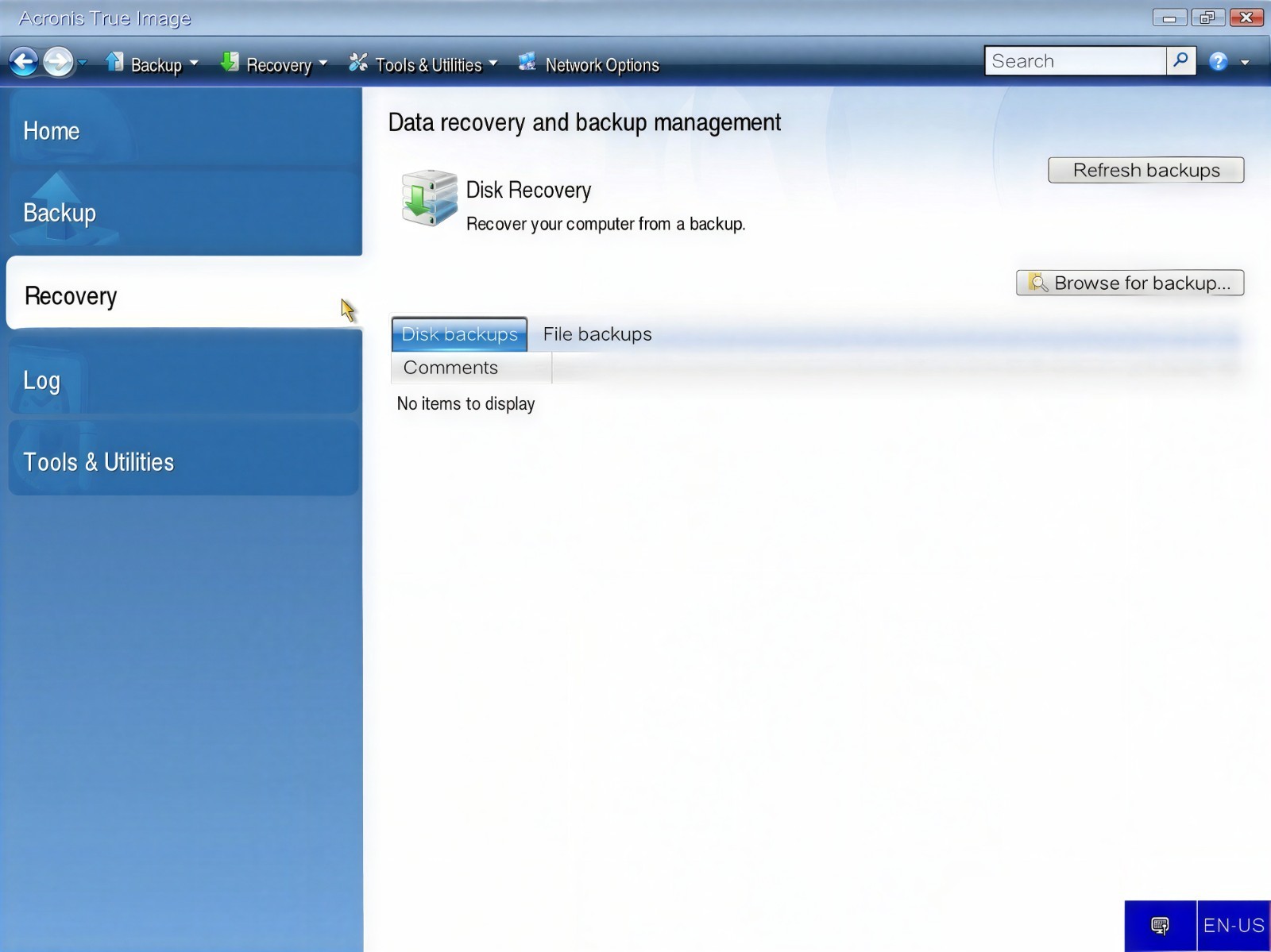Click the Tools & Utilities wrench icon

click(358, 62)
